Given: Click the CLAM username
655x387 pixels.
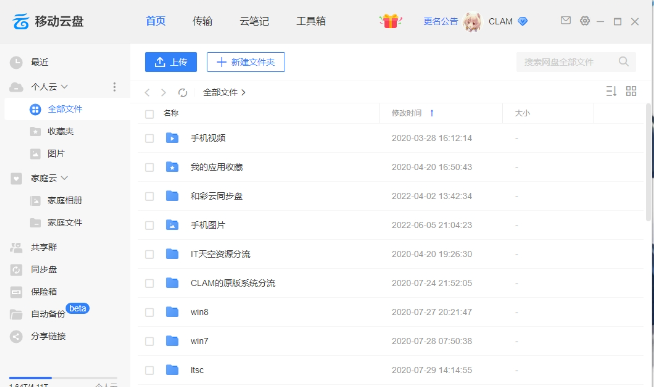Looking at the screenshot, I should (500, 21).
